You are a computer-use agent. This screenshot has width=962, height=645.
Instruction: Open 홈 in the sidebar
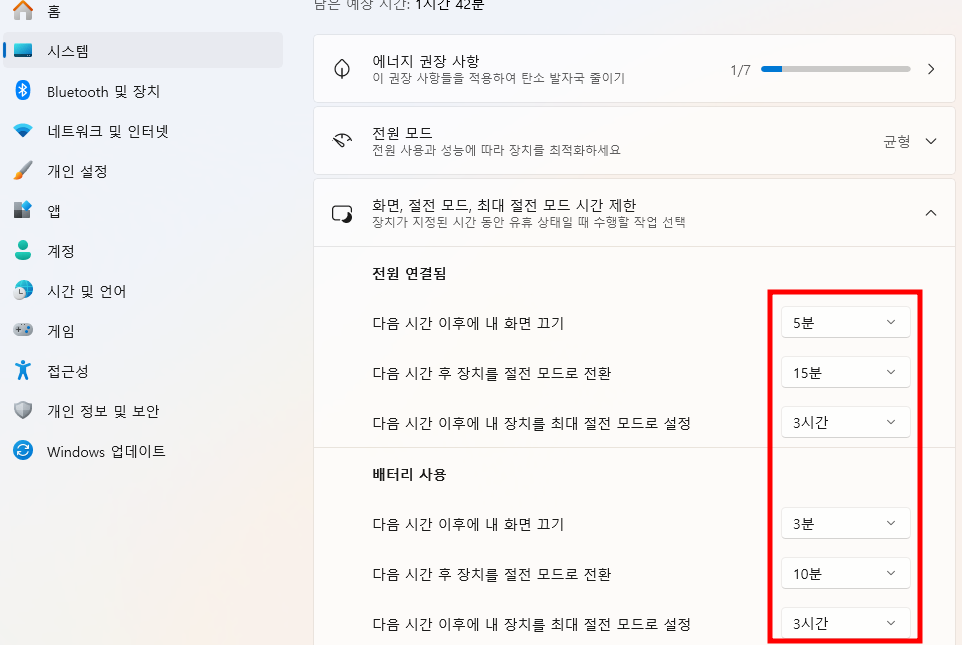pyautogui.click(x=53, y=12)
